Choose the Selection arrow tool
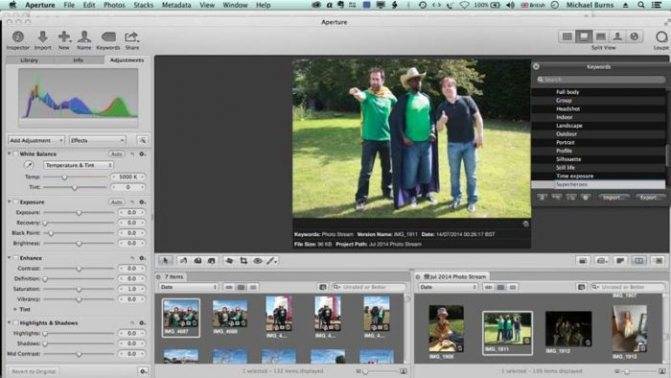The image size is (671, 378). [x=165, y=261]
